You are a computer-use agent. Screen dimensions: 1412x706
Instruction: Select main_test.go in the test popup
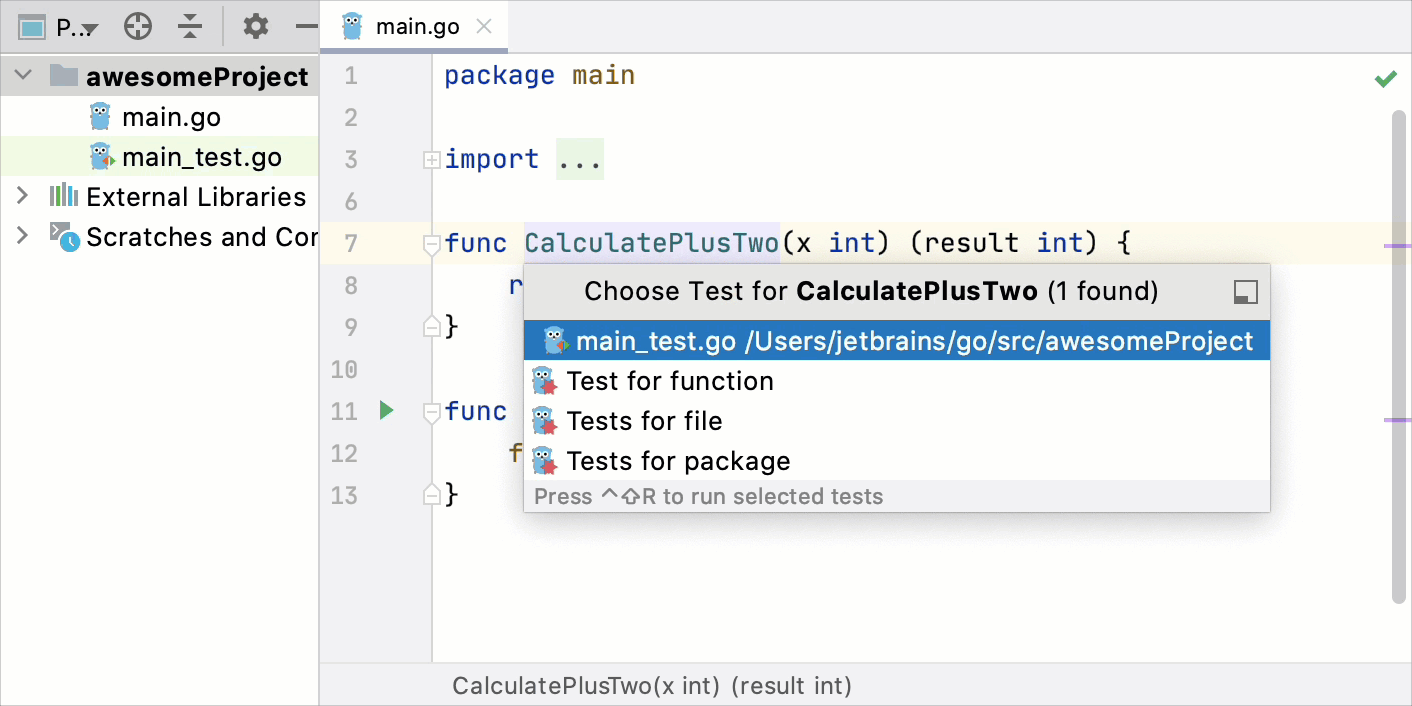click(896, 341)
